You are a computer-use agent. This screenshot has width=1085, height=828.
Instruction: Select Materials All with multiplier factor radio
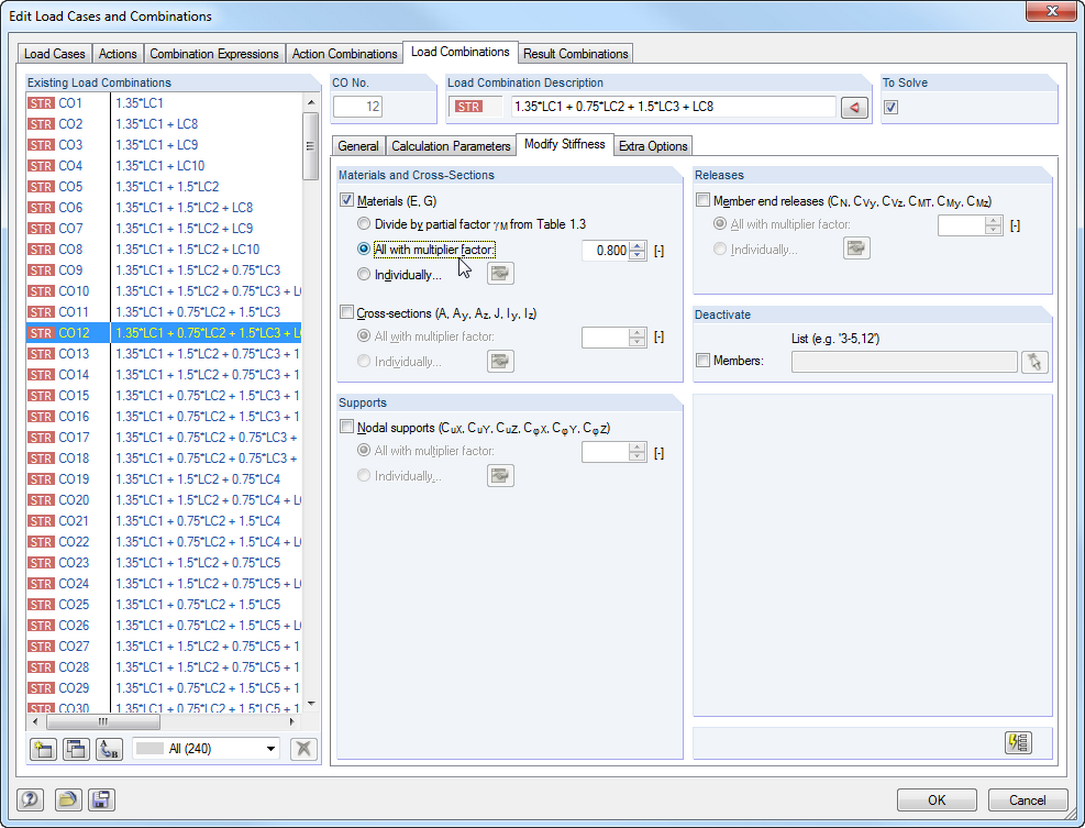363,249
